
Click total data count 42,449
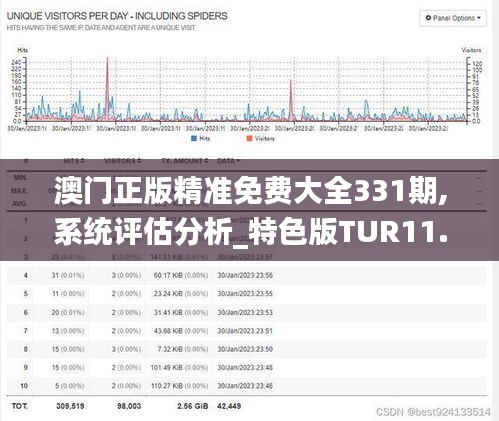[229, 406]
